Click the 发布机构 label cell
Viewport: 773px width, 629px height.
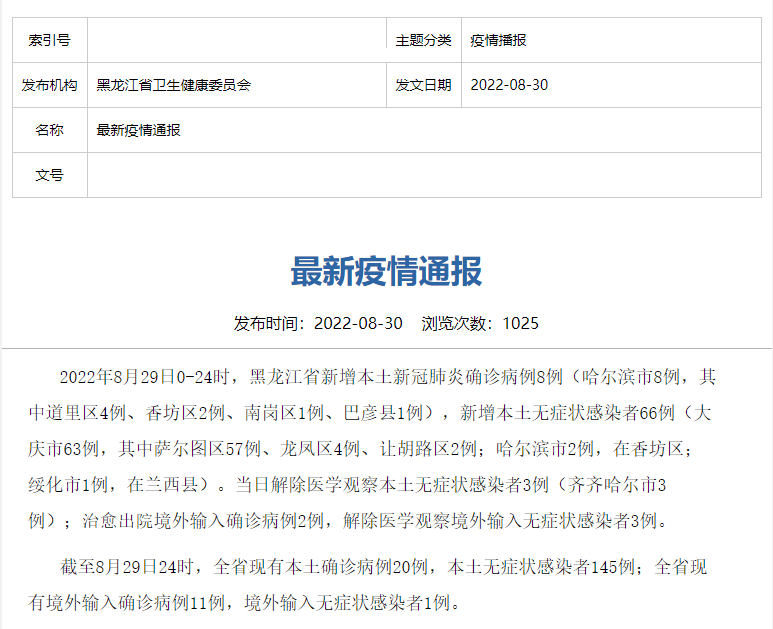[50, 85]
